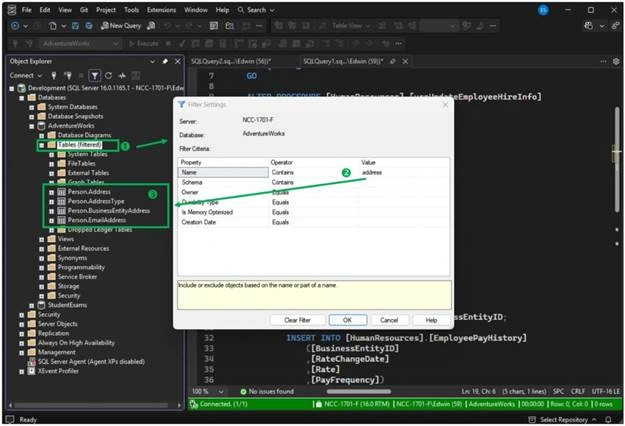Viewport: 625px width, 426px height.
Task: Expand the Person.EmailAddress table node
Action: point(51,220)
